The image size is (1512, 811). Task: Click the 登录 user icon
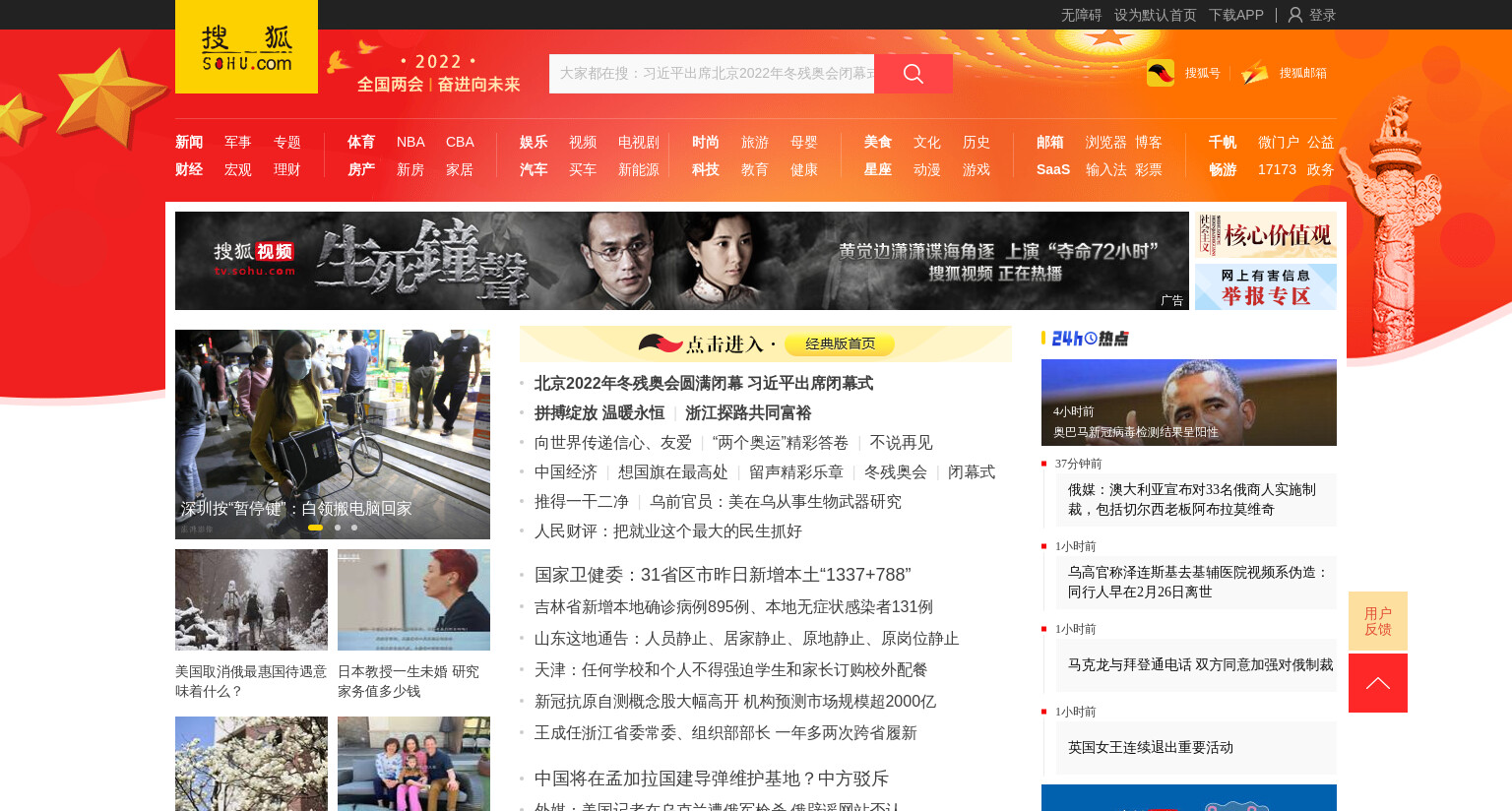[1295, 15]
